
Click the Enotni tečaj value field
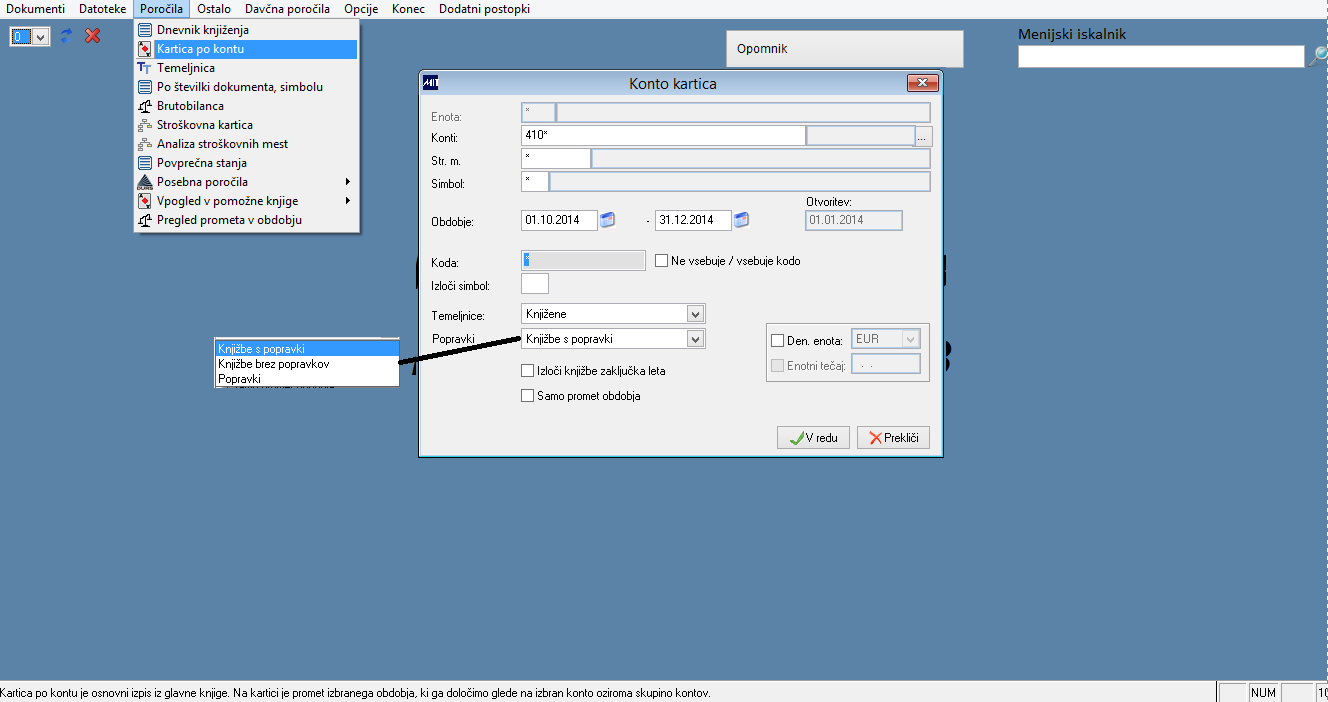pos(885,365)
